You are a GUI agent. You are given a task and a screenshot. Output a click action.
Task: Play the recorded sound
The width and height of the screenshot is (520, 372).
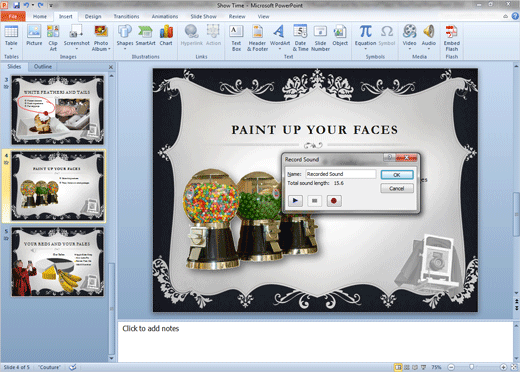[x=295, y=201]
